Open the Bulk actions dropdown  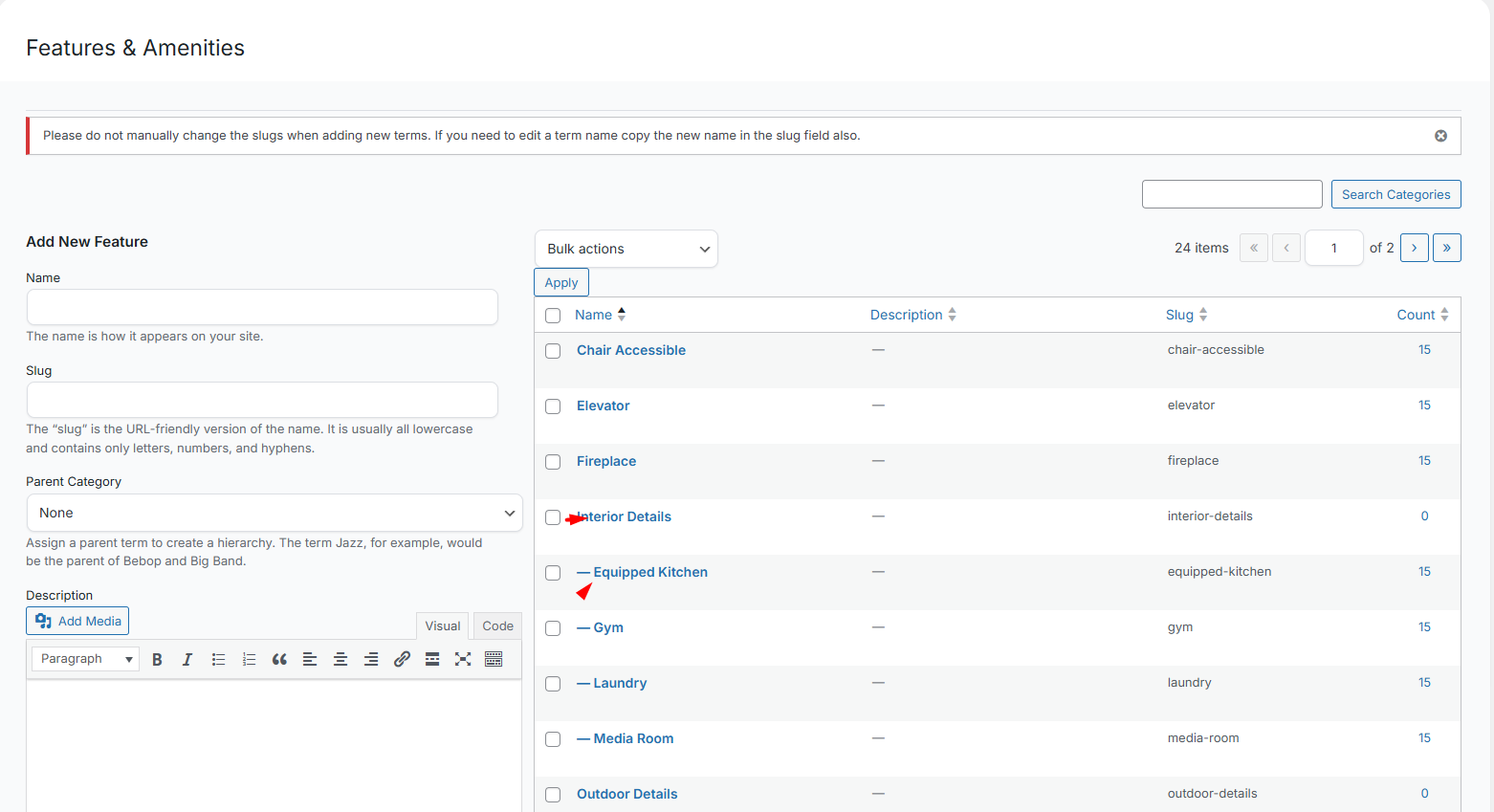[x=626, y=249]
